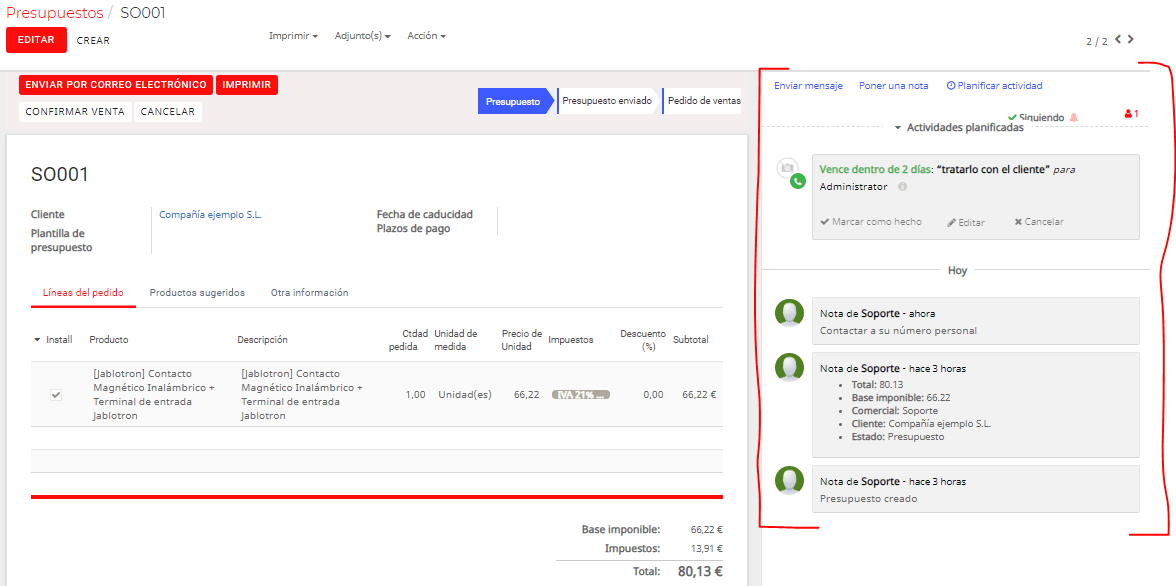Open the Presupuestos breadcrumb link
Screen dimensions: 1176x586
tap(55, 13)
